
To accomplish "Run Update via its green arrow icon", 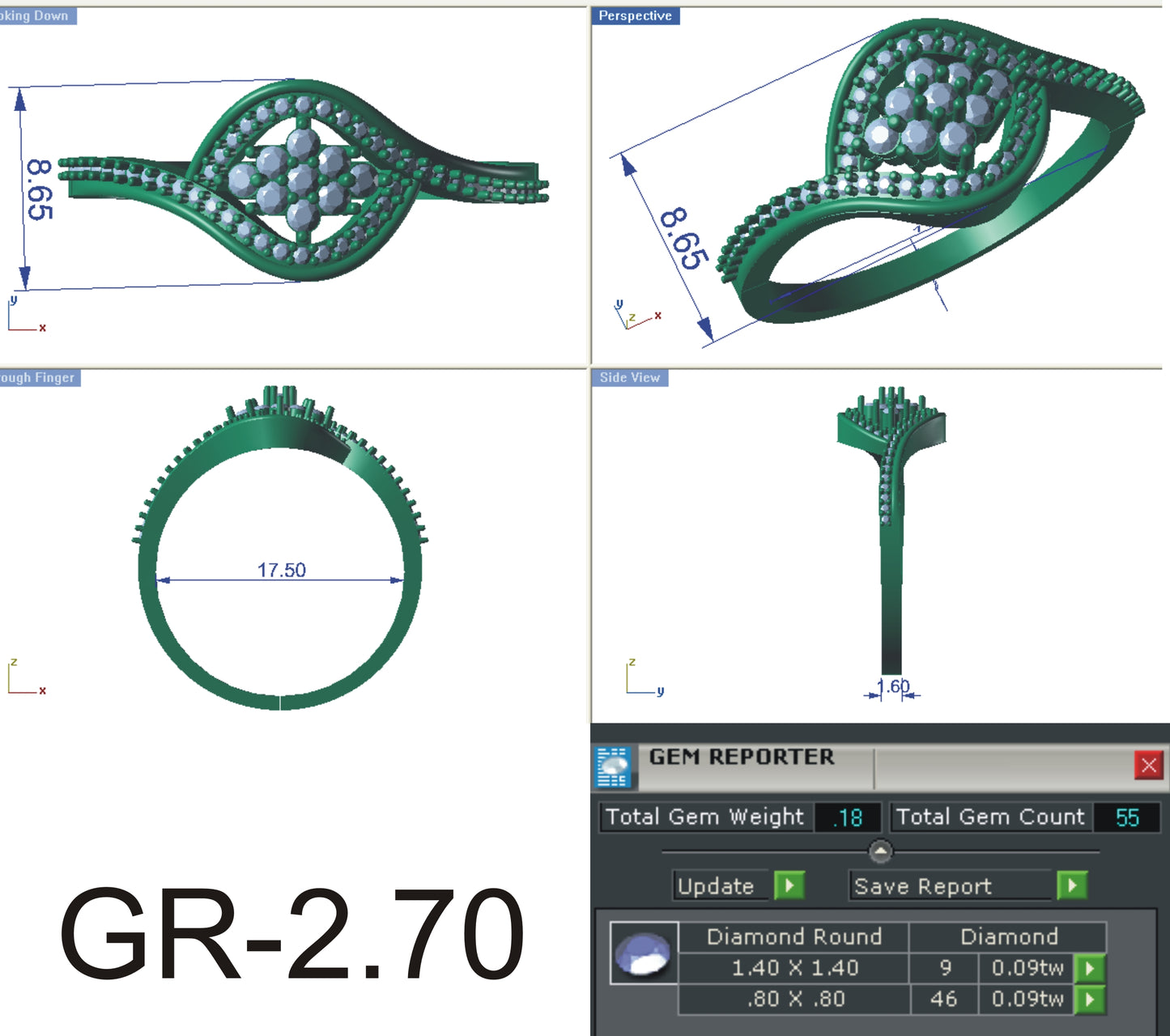I will click(x=789, y=885).
